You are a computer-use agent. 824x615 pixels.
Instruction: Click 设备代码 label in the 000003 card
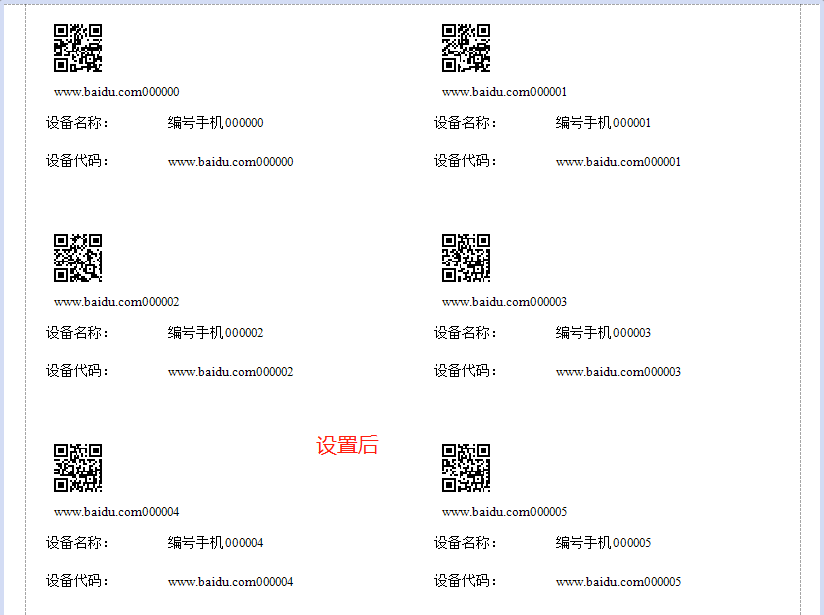point(465,371)
